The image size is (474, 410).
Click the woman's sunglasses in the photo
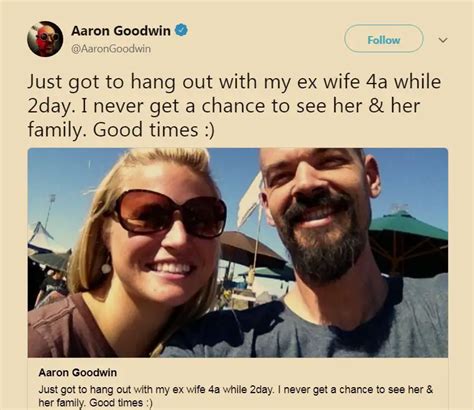pos(169,214)
